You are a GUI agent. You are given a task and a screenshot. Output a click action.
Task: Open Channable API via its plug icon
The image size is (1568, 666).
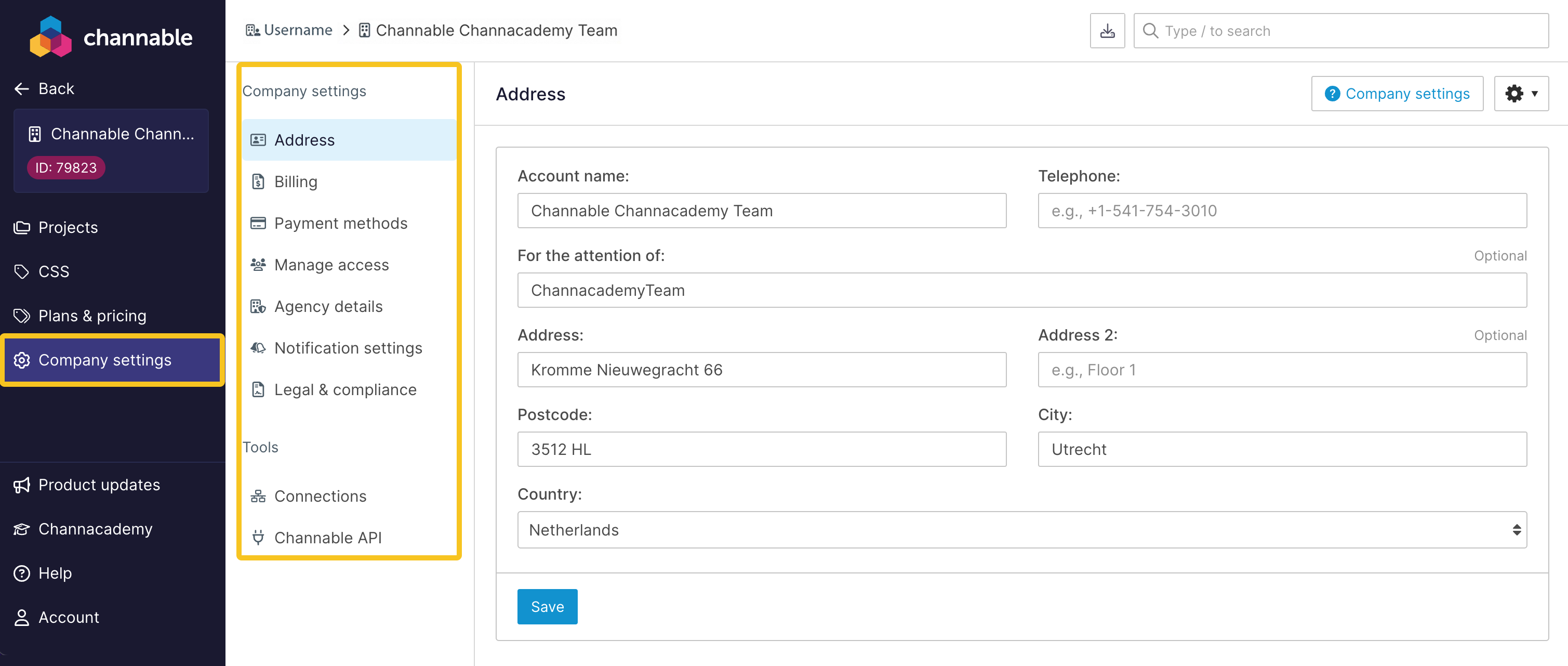tap(258, 538)
